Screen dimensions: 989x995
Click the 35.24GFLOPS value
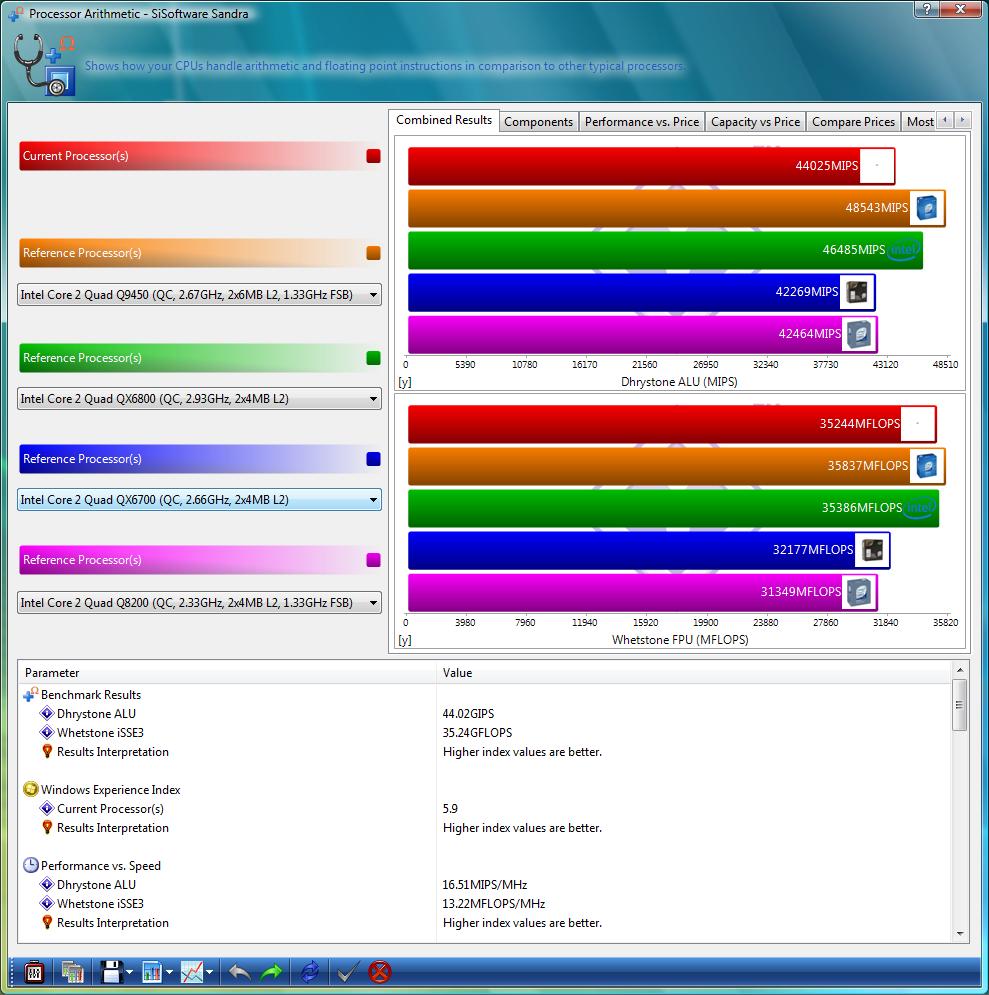coord(477,733)
